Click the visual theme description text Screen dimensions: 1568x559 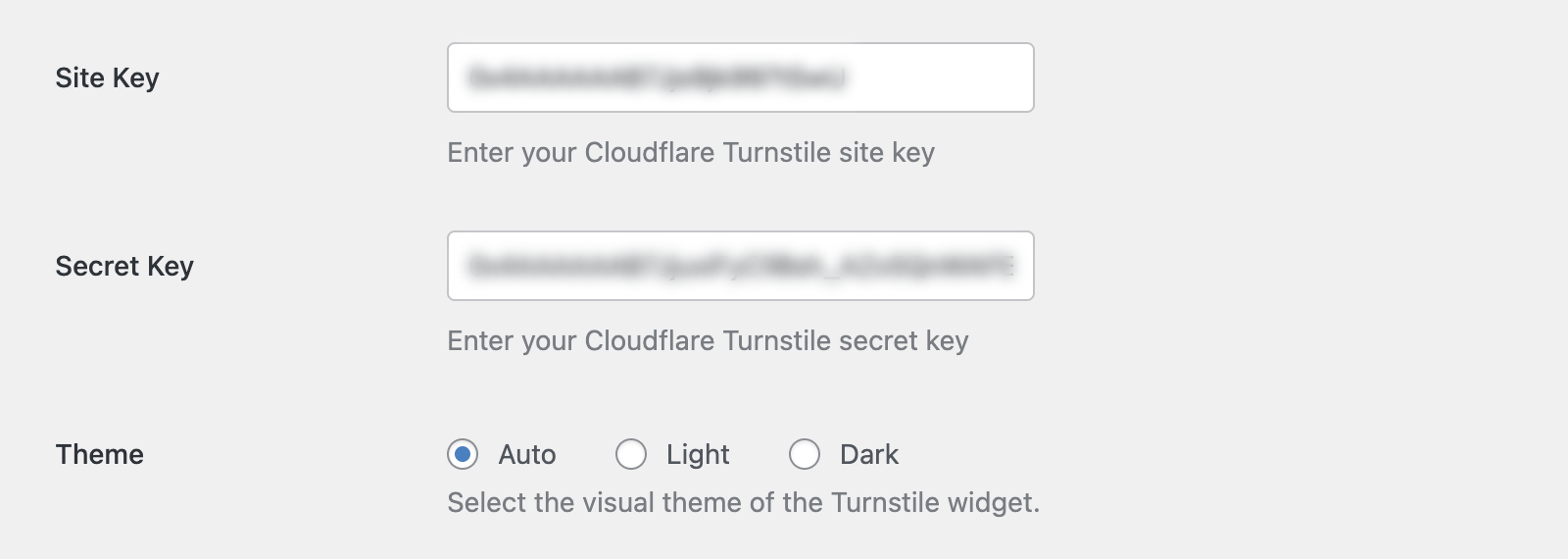tap(743, 503)
